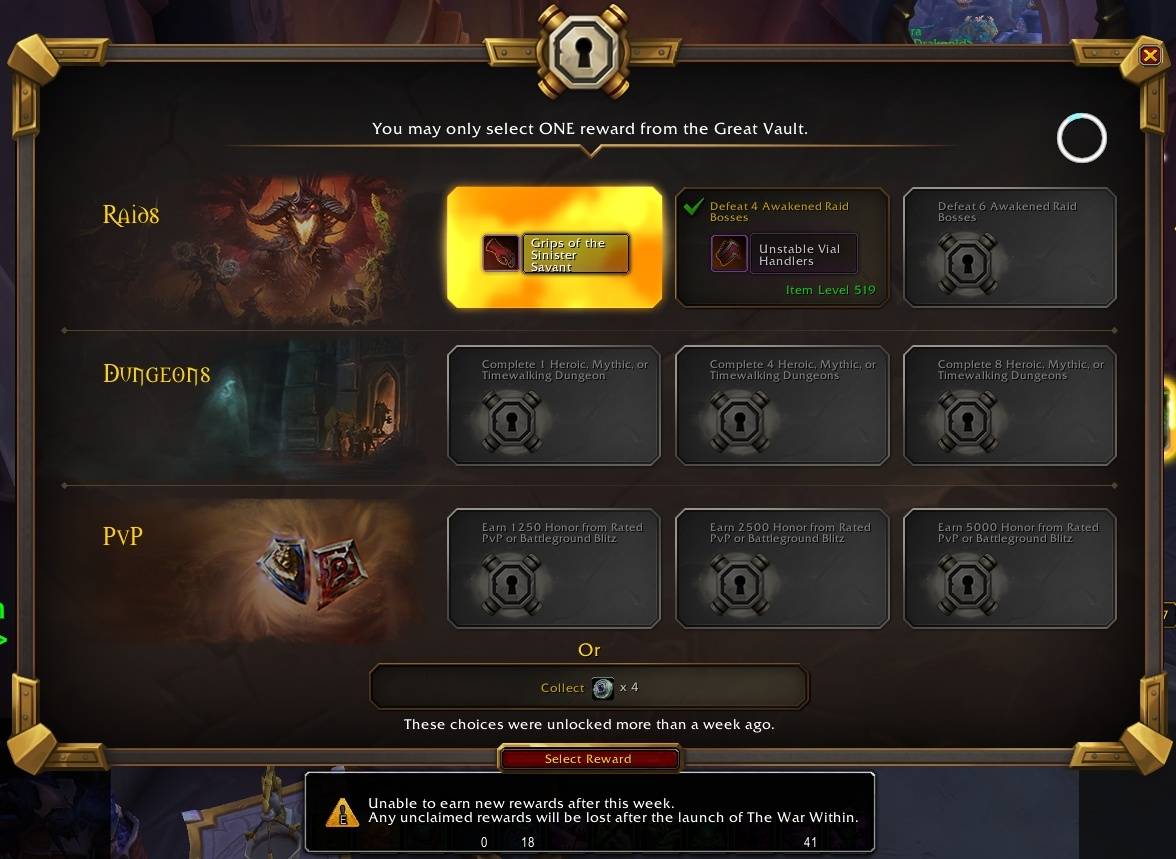Click the warning triangle icon in the notice
This screenshot has height=859, width=1176.
pyautogui.click(x=342, y=812)
